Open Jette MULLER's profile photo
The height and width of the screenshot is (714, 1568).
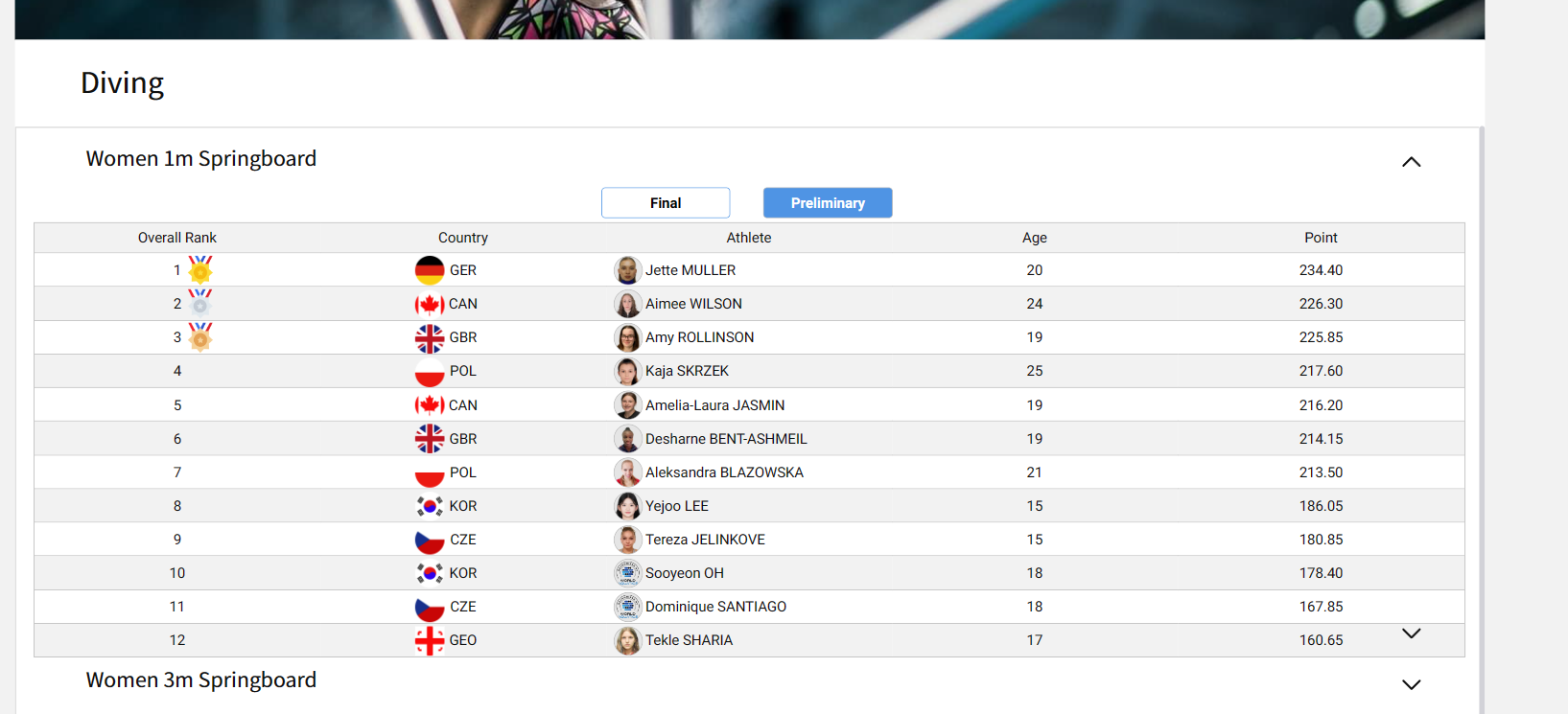click(x=628, y=270)
